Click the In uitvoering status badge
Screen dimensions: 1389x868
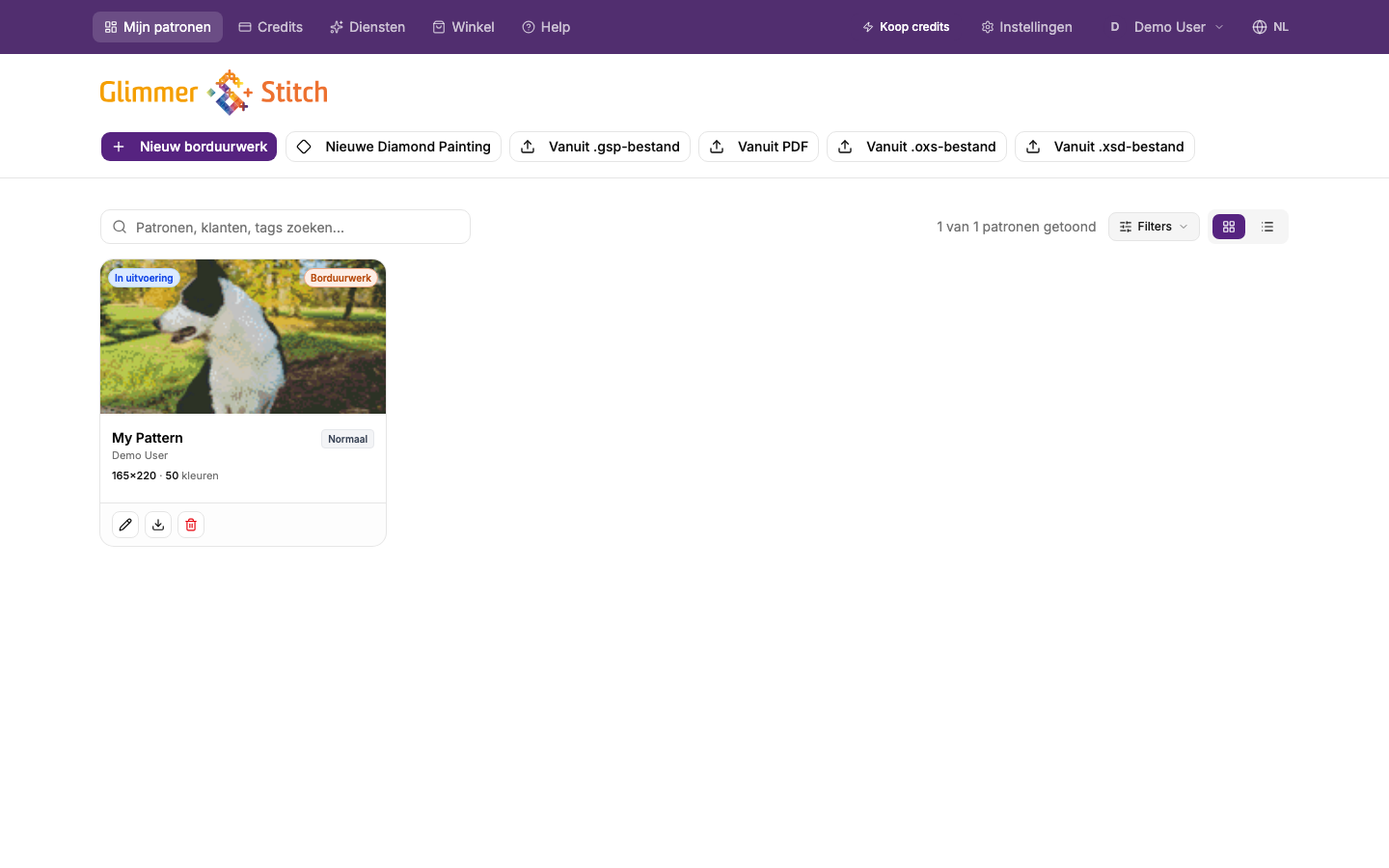144,278
